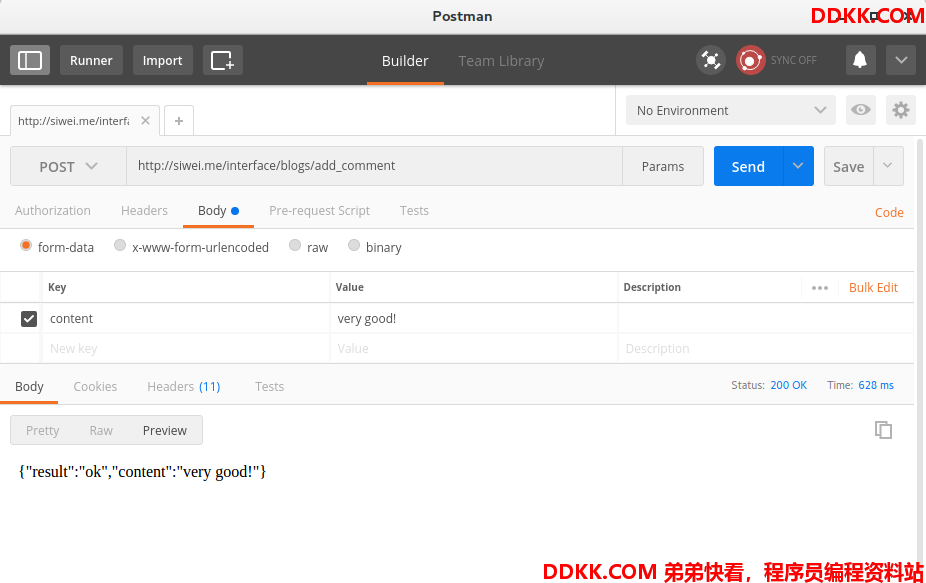This screenshot has width=926, height=583.
Task: Toggle the sidebar panel icon
Action: [x=30, y=60]
